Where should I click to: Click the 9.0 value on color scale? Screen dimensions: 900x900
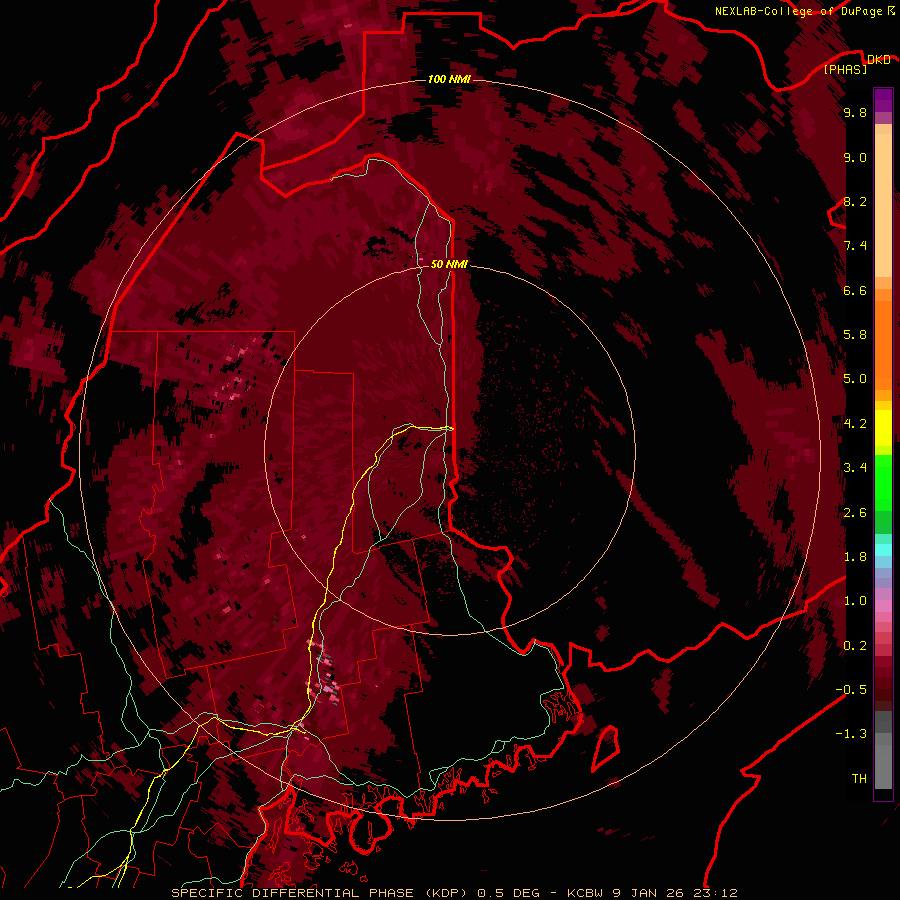coord(855,158)
